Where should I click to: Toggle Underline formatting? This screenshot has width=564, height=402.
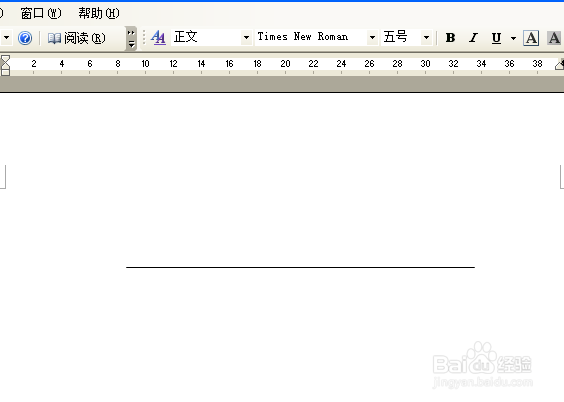pos(496,38)
